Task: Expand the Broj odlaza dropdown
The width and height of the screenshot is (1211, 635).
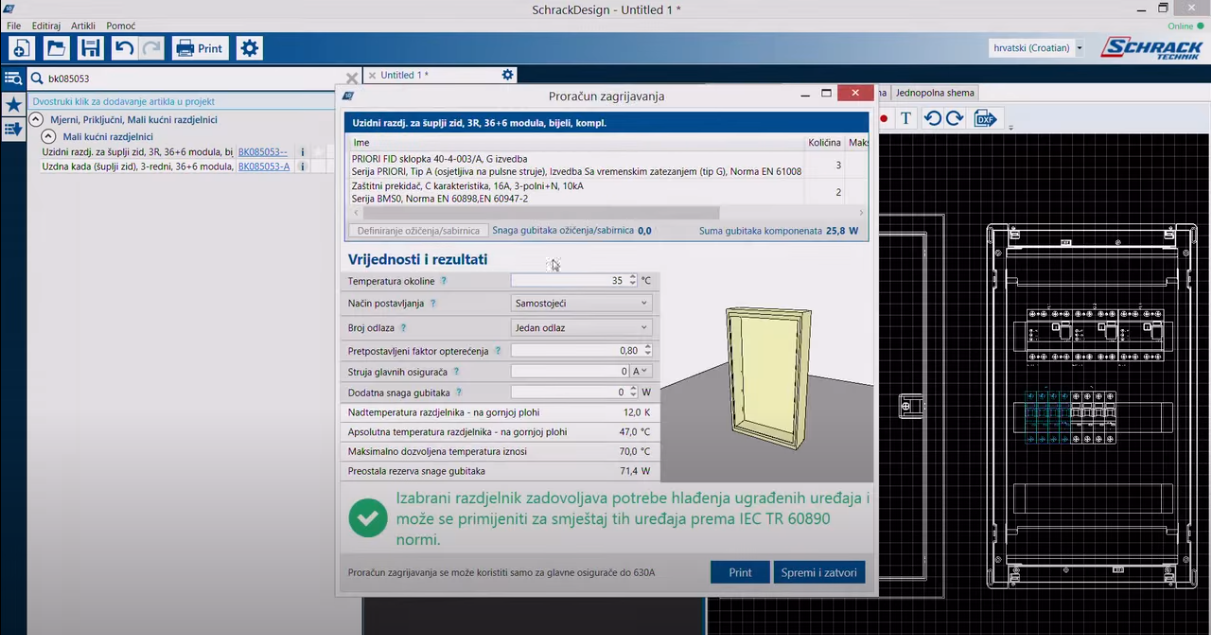Action: (x=581, y=328)
